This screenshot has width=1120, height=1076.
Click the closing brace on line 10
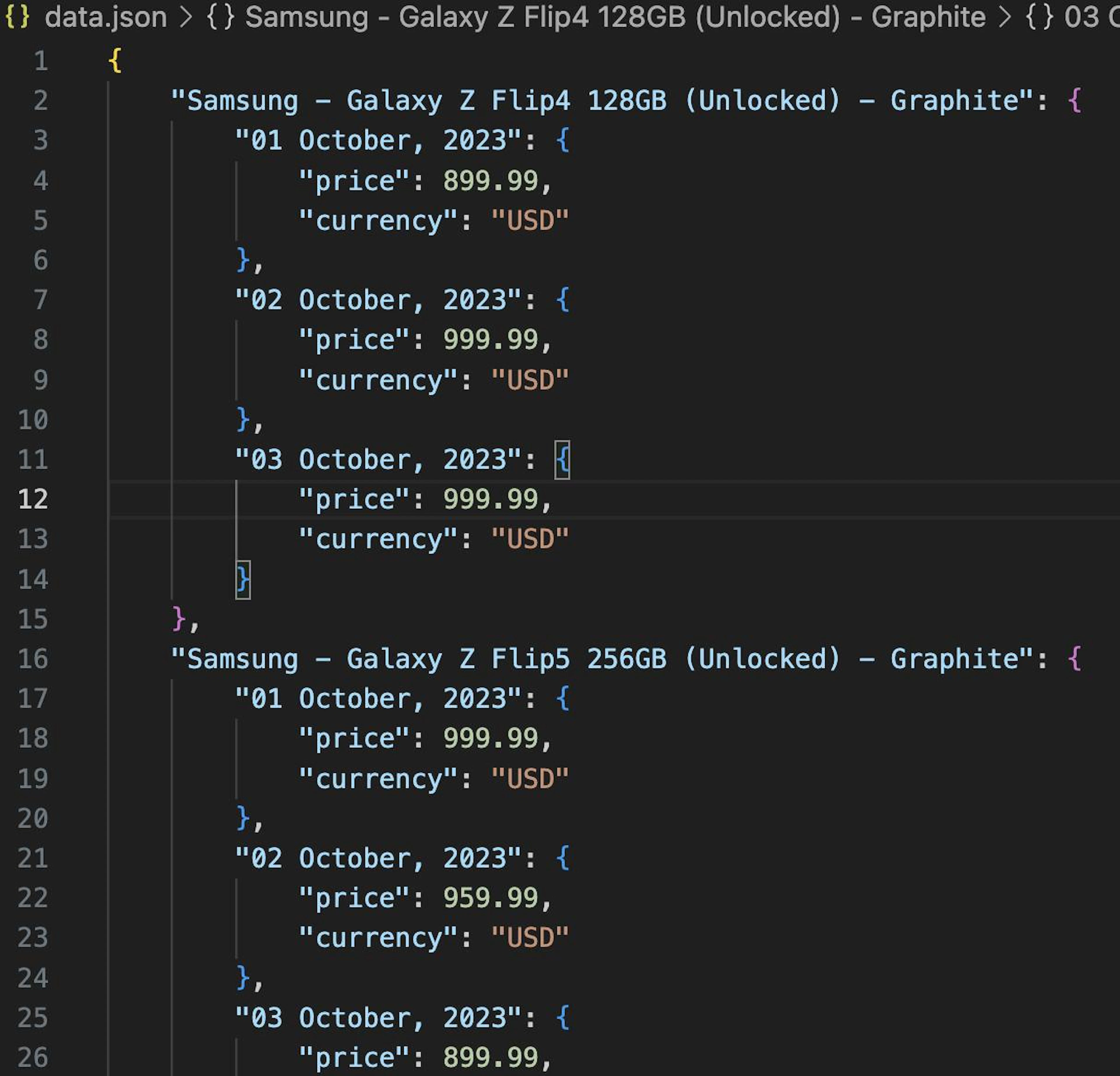(243, 420)
